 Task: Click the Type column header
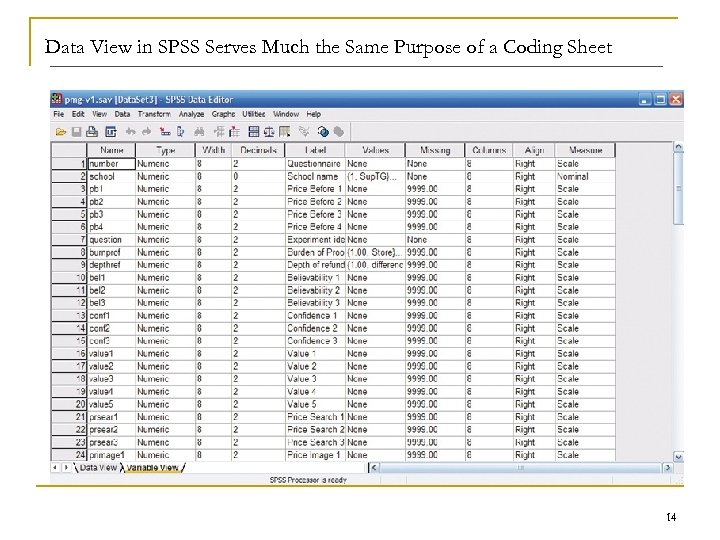click(x=165, y=150)
